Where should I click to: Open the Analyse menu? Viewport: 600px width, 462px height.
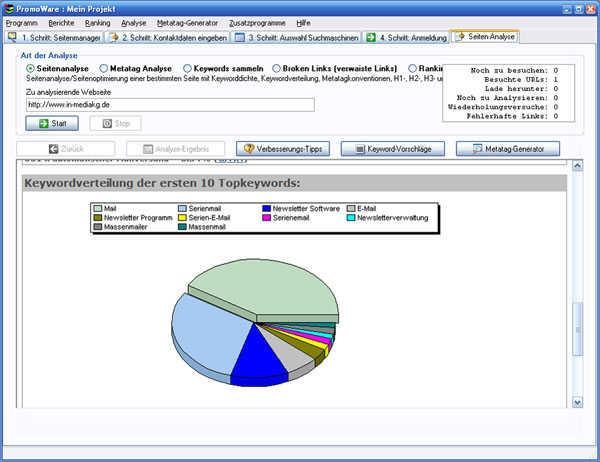(134, 23)
